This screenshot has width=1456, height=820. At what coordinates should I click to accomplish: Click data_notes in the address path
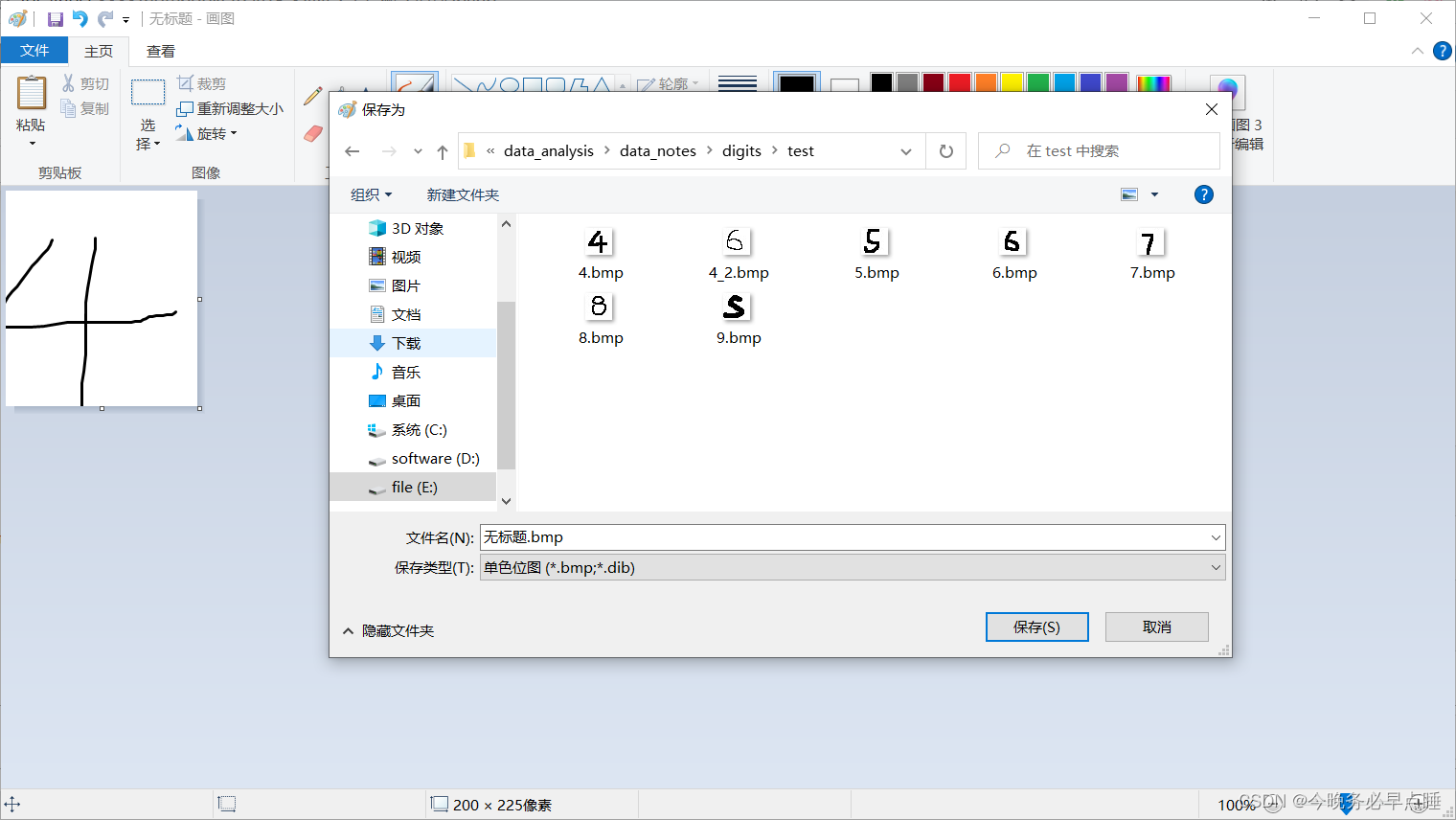(x=658, y=151)
